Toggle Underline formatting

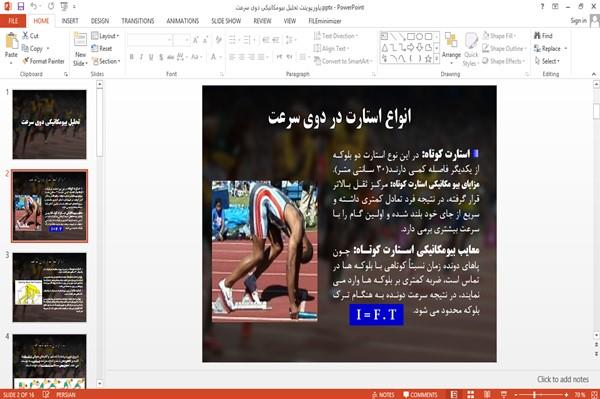[x=151, y=57]
